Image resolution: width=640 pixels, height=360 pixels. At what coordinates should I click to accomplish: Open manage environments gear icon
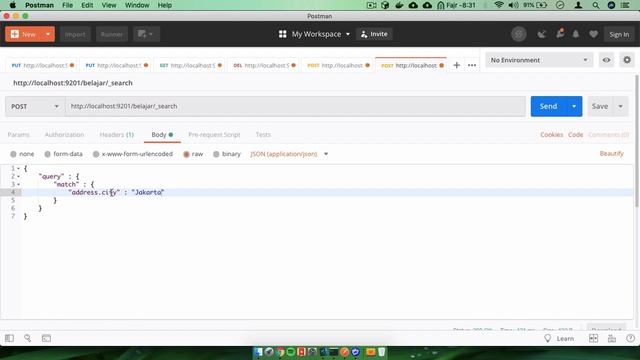point(627,60)
